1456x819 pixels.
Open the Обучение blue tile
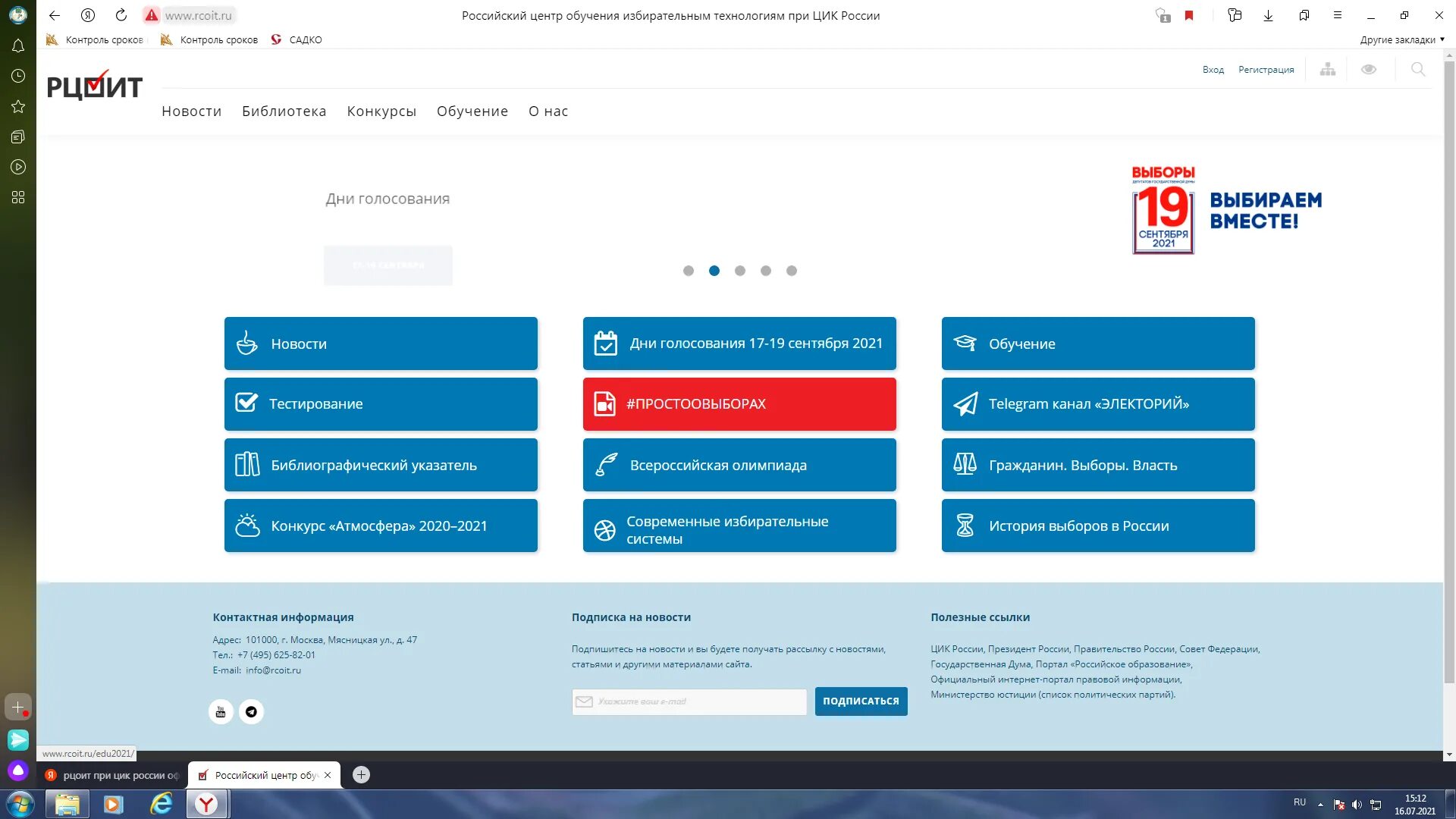pos(1098,344)
